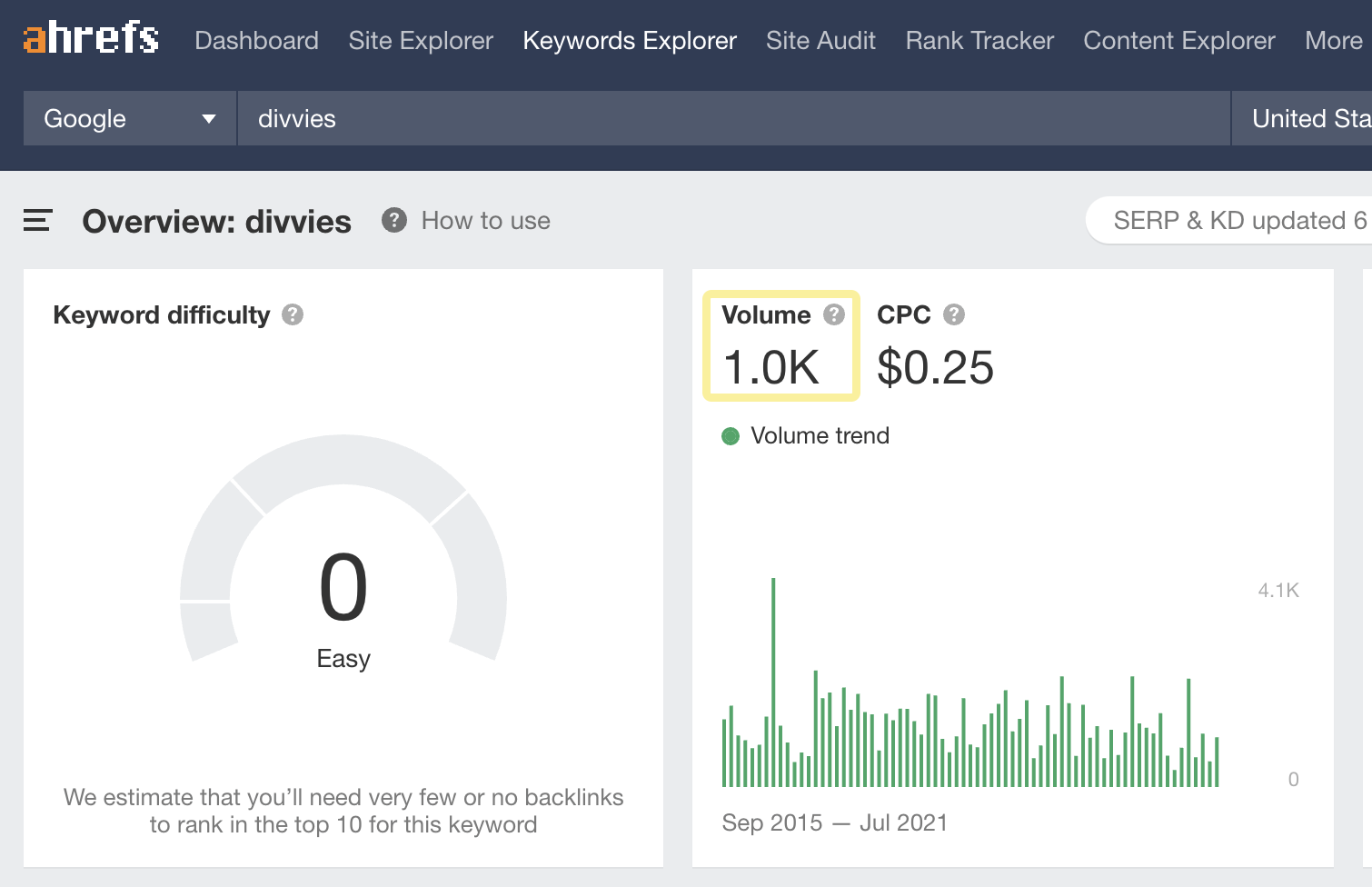Open the Site Audit section
The width and height of the screenshot is (1372, 887).
point(820,41)
